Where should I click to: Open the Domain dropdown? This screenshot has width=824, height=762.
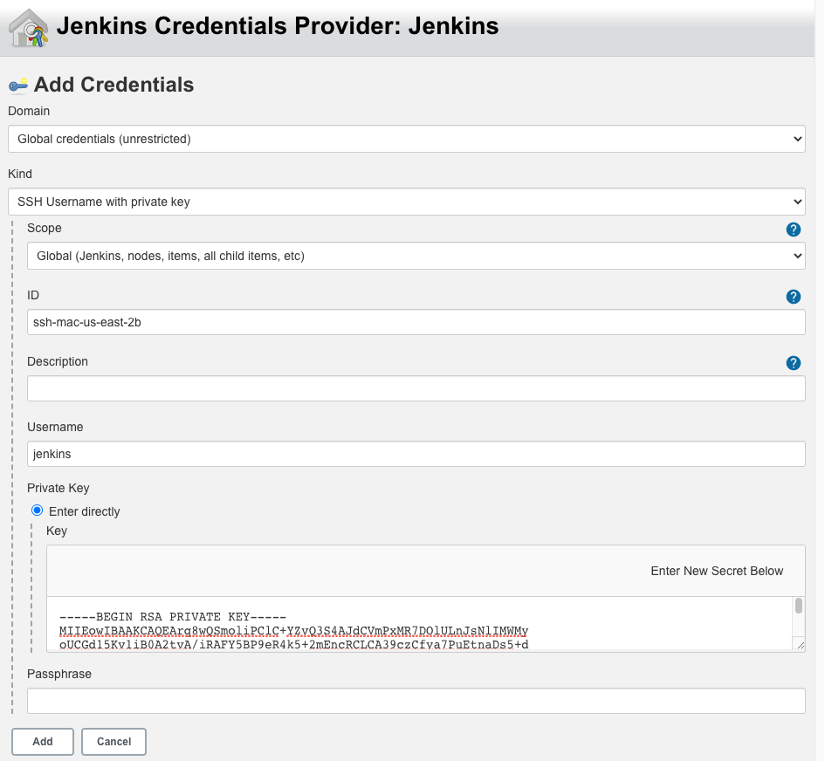[x=407, y=139]
